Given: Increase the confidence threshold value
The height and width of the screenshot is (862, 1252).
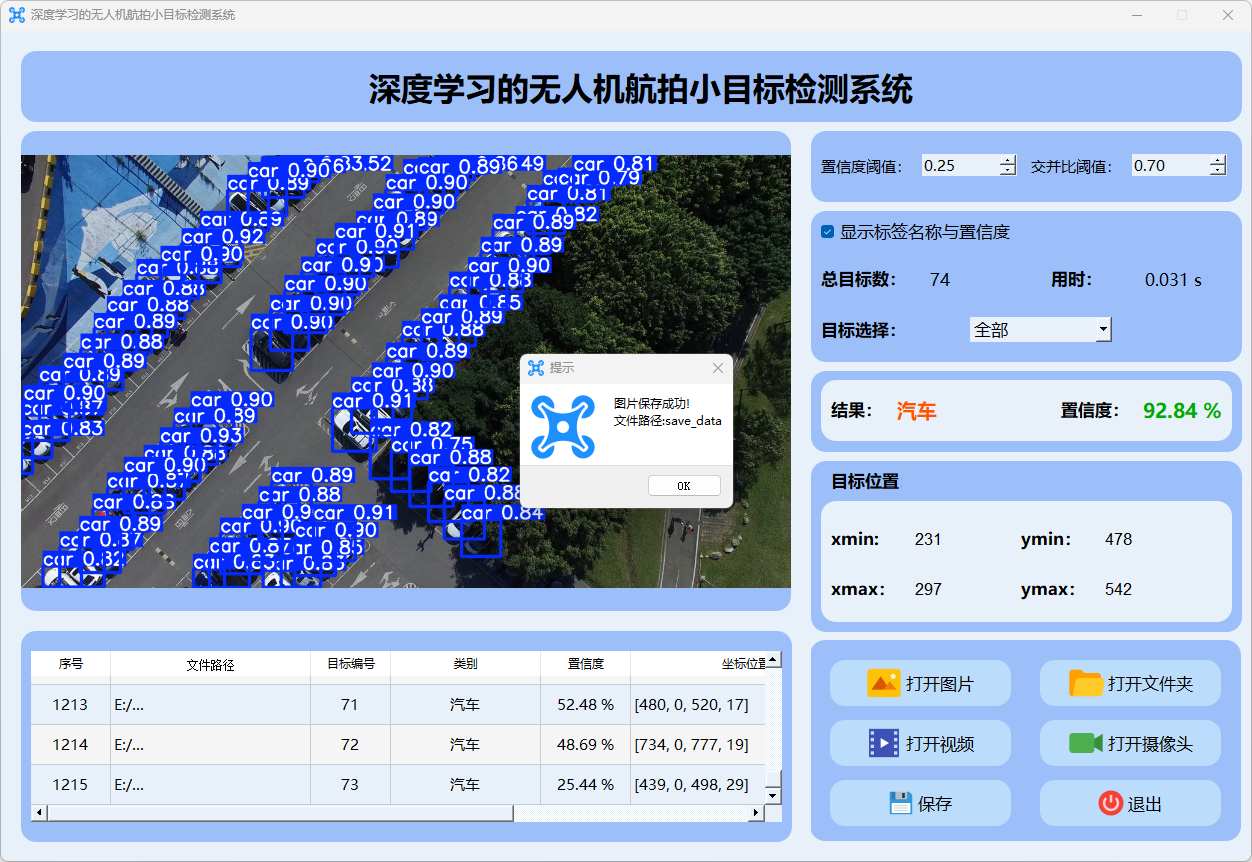Looking at the screenshot, I should coord(1007,161).
